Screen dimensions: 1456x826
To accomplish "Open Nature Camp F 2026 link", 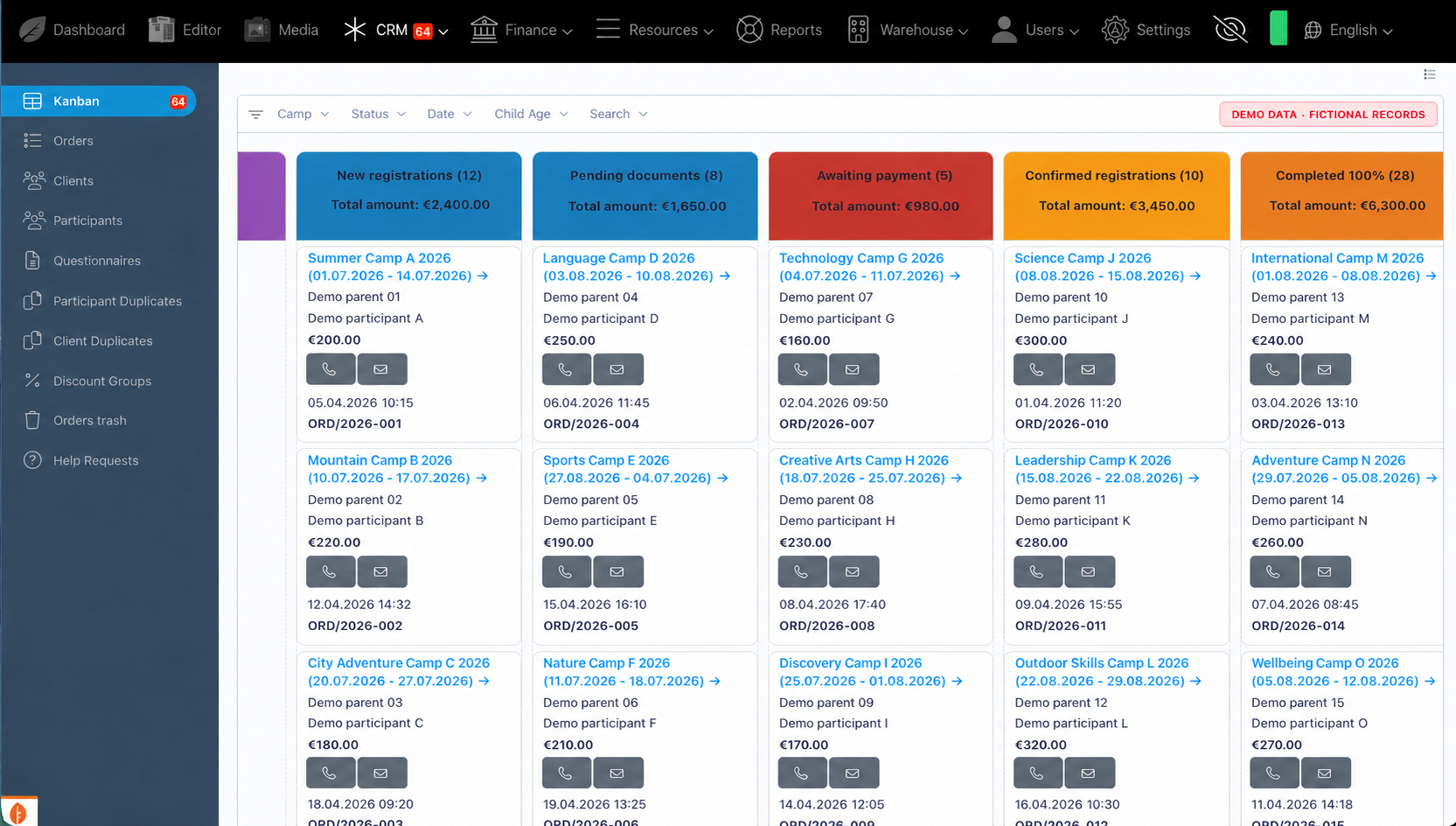I will pos(631,672).
